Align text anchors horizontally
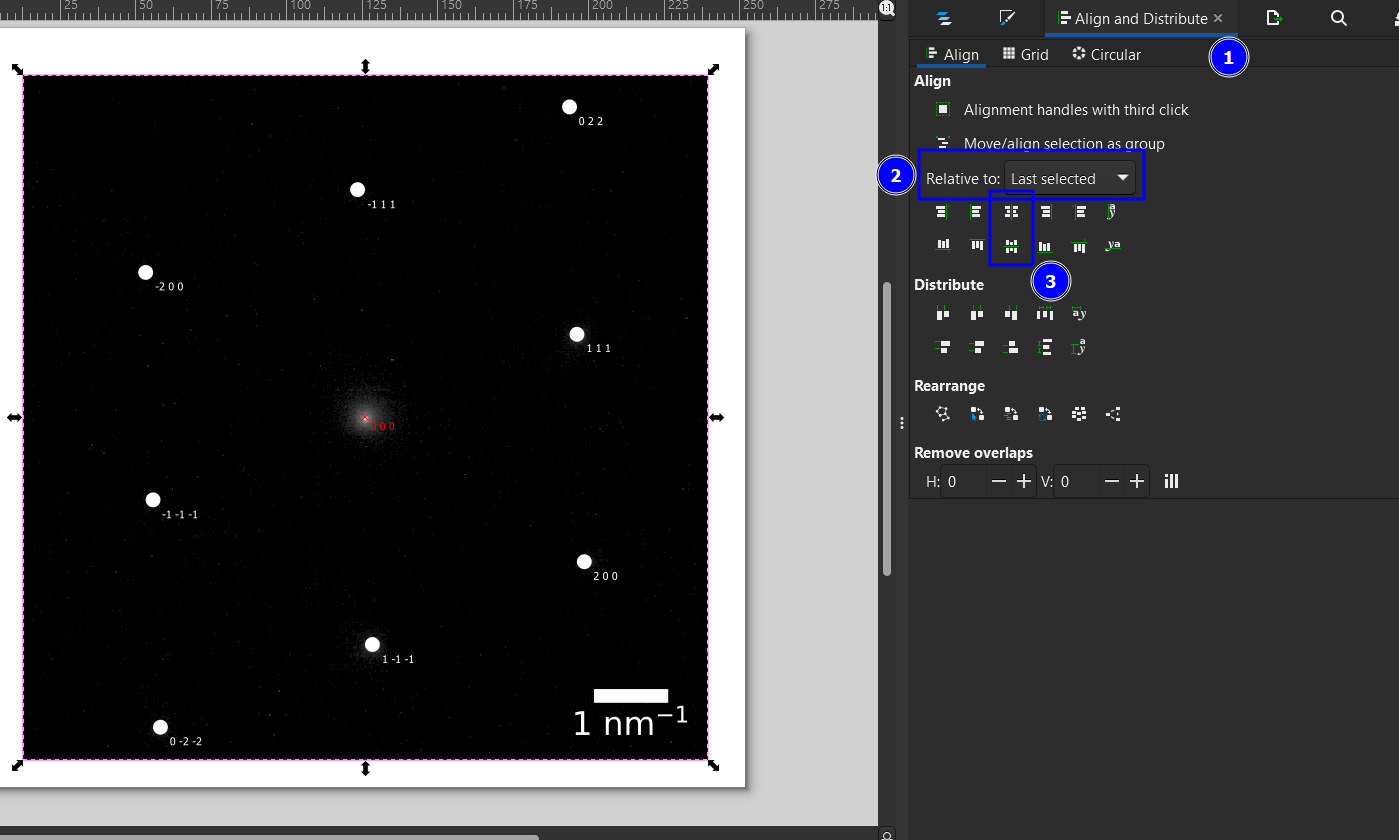The height and width of the screenshot is (840, 1399). (x=1113, y=212)
